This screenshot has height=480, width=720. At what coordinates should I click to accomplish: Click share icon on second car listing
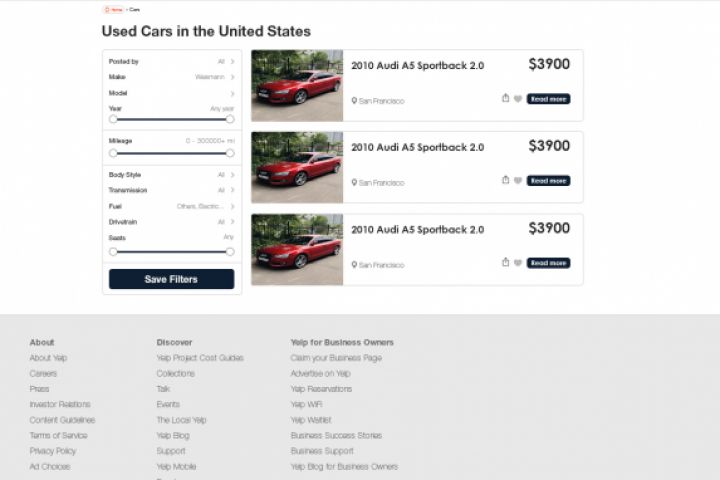click(x=506, y=181)
